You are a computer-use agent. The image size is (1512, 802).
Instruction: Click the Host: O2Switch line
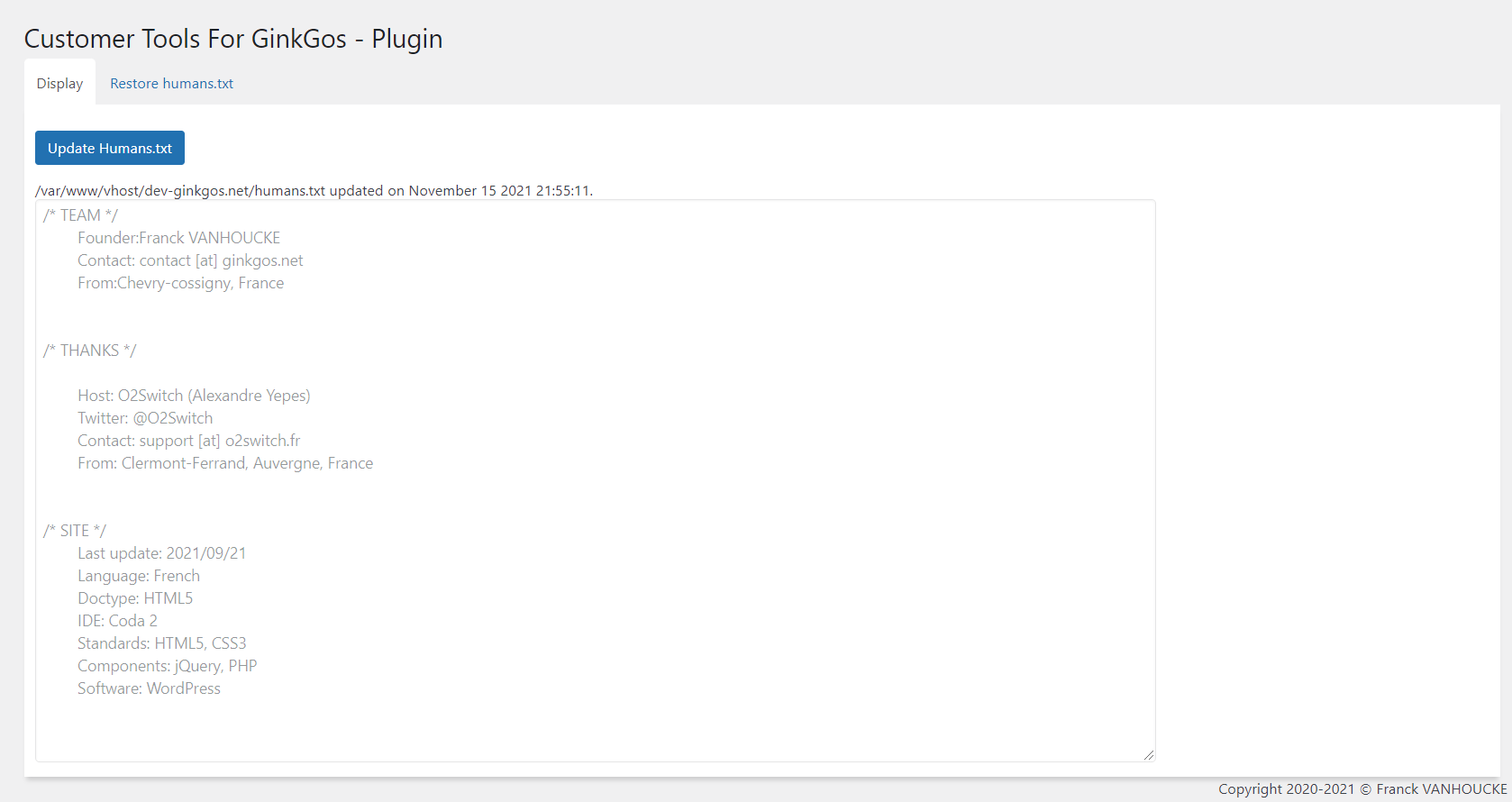click(194, 396)
